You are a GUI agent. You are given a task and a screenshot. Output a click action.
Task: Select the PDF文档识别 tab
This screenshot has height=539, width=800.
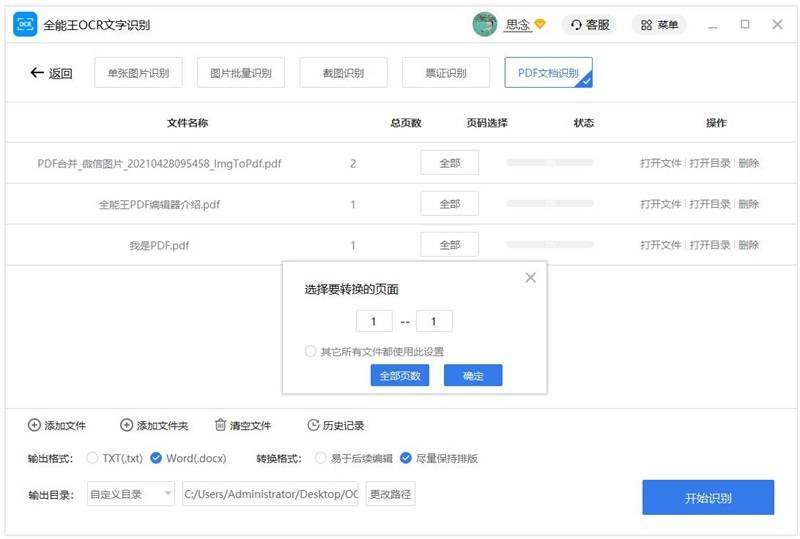(548, 73)
